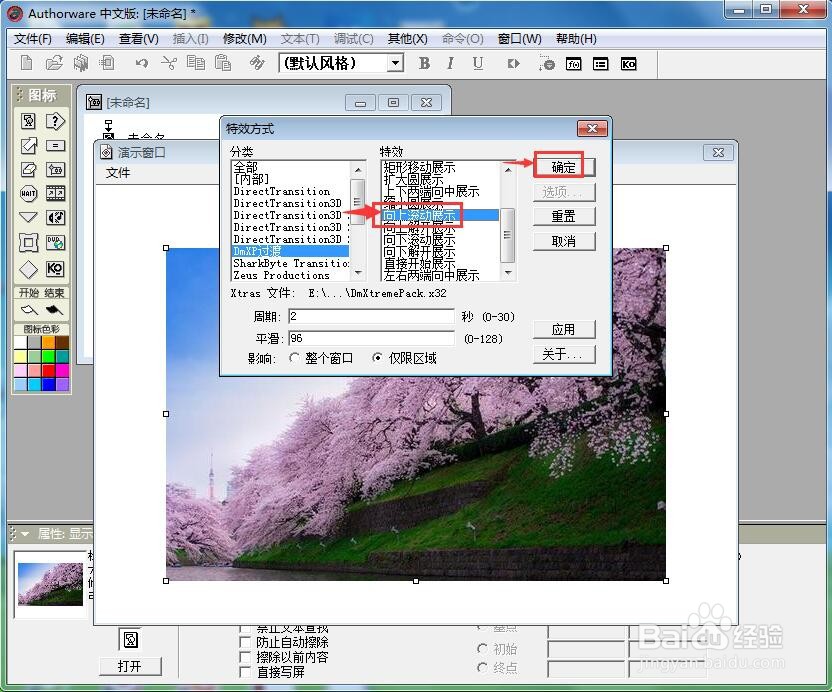Image resolution: width=832 pixels, height=692 pixels.
Task: Select the area only radio option
Action: [x=377, y=358]
